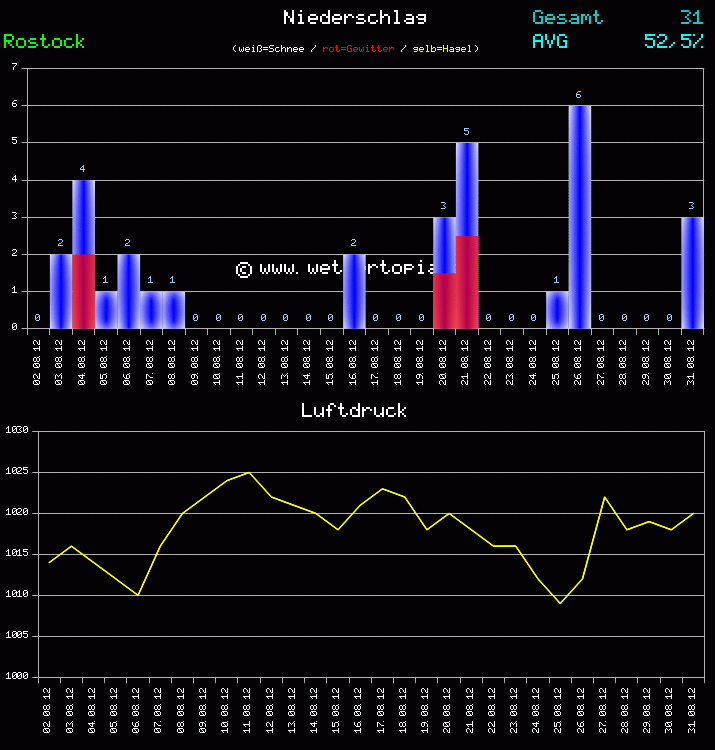The image size is (715, 750).
Task: Click the red thunderstorm segment on 21.08.12 bar
Action: pyautogui.click(x=467, y=282)
